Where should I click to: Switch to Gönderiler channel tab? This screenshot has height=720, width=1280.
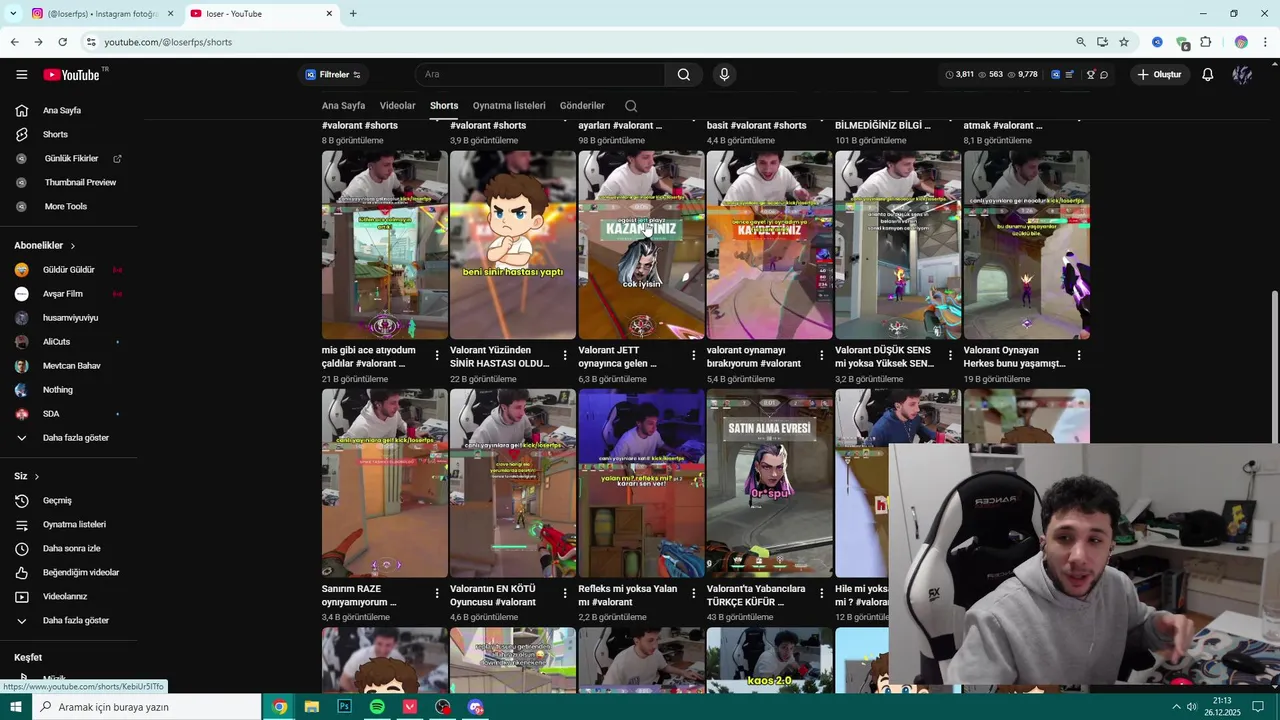click(x=582, y=105)
